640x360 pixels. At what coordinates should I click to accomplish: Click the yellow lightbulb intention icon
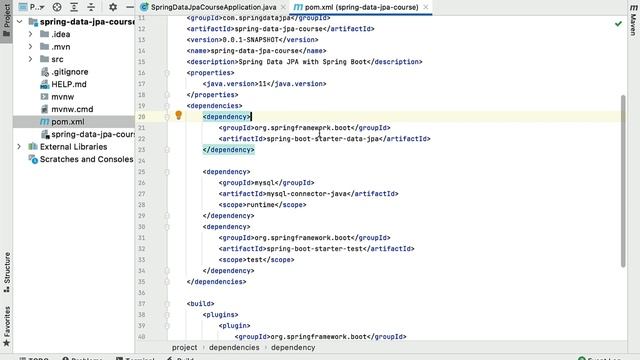[178, 116]
